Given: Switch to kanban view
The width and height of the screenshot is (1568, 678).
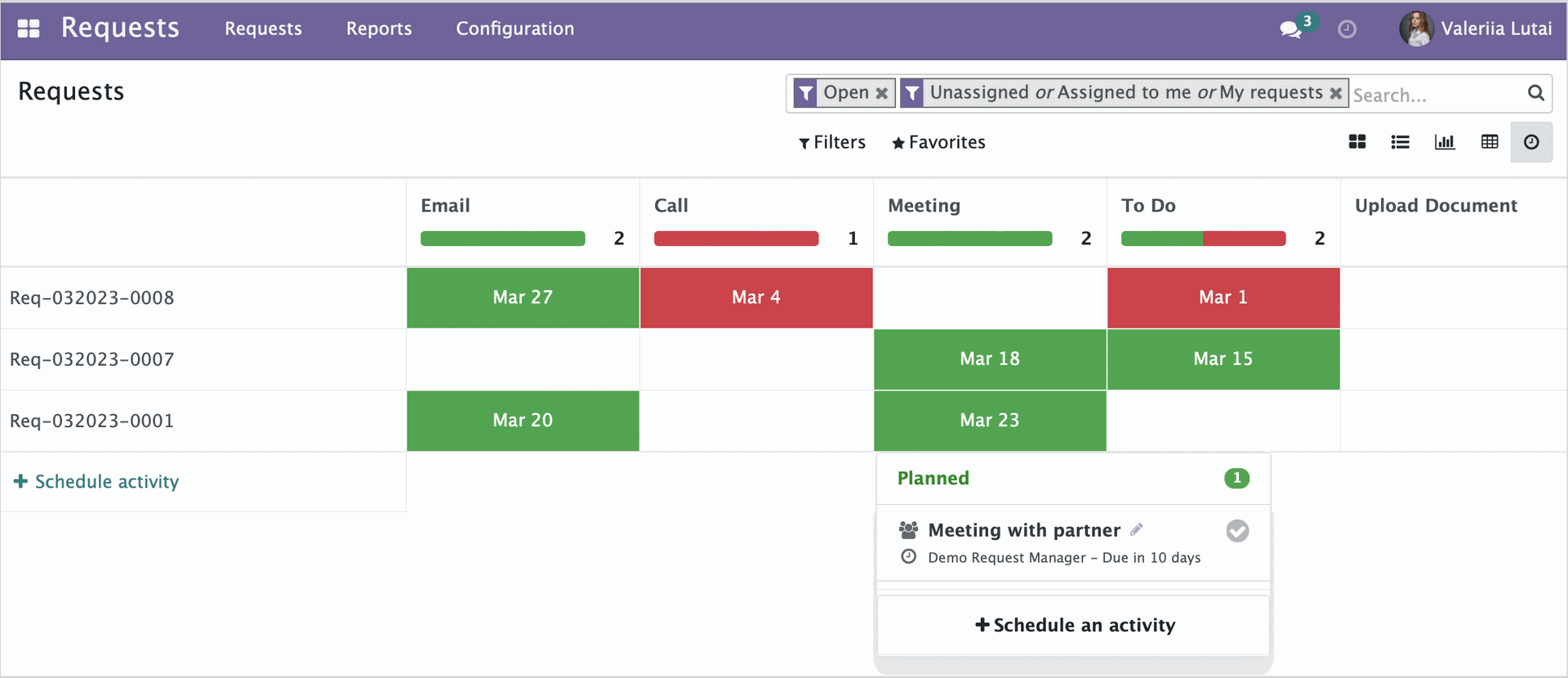Looking at the screenshot, I should point(1357,142).
